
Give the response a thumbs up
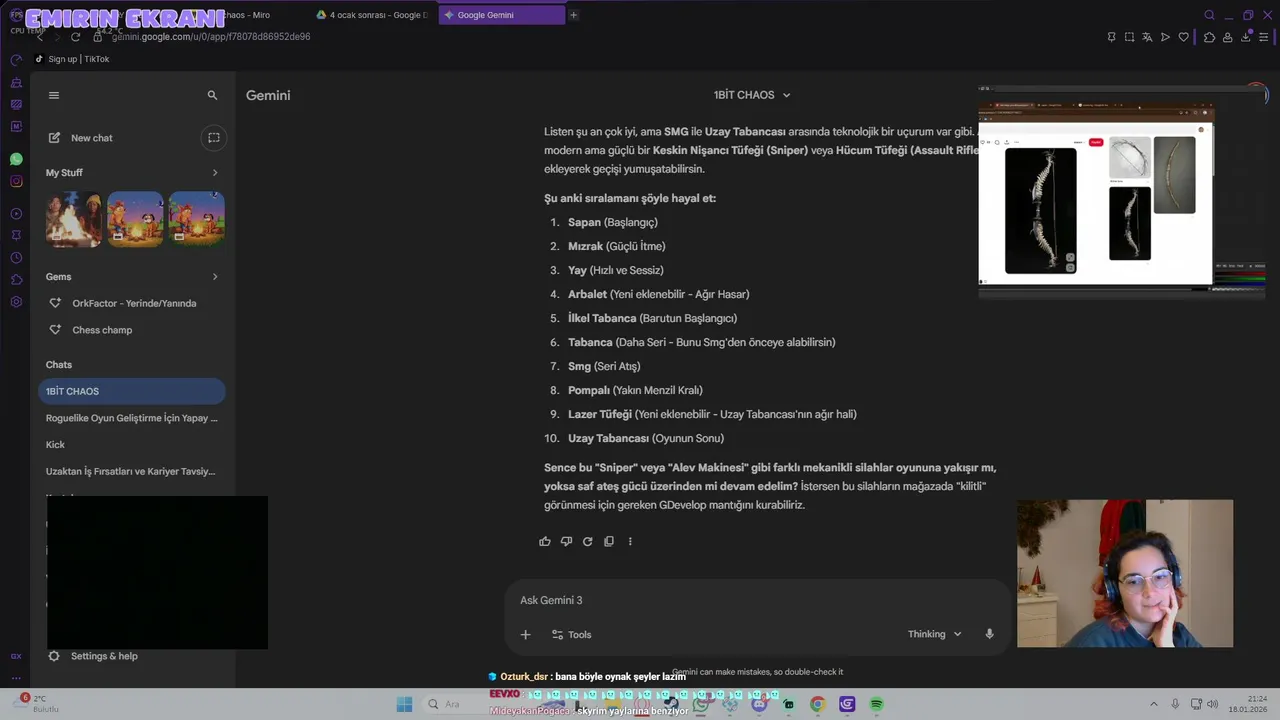[x=545, y=541]
